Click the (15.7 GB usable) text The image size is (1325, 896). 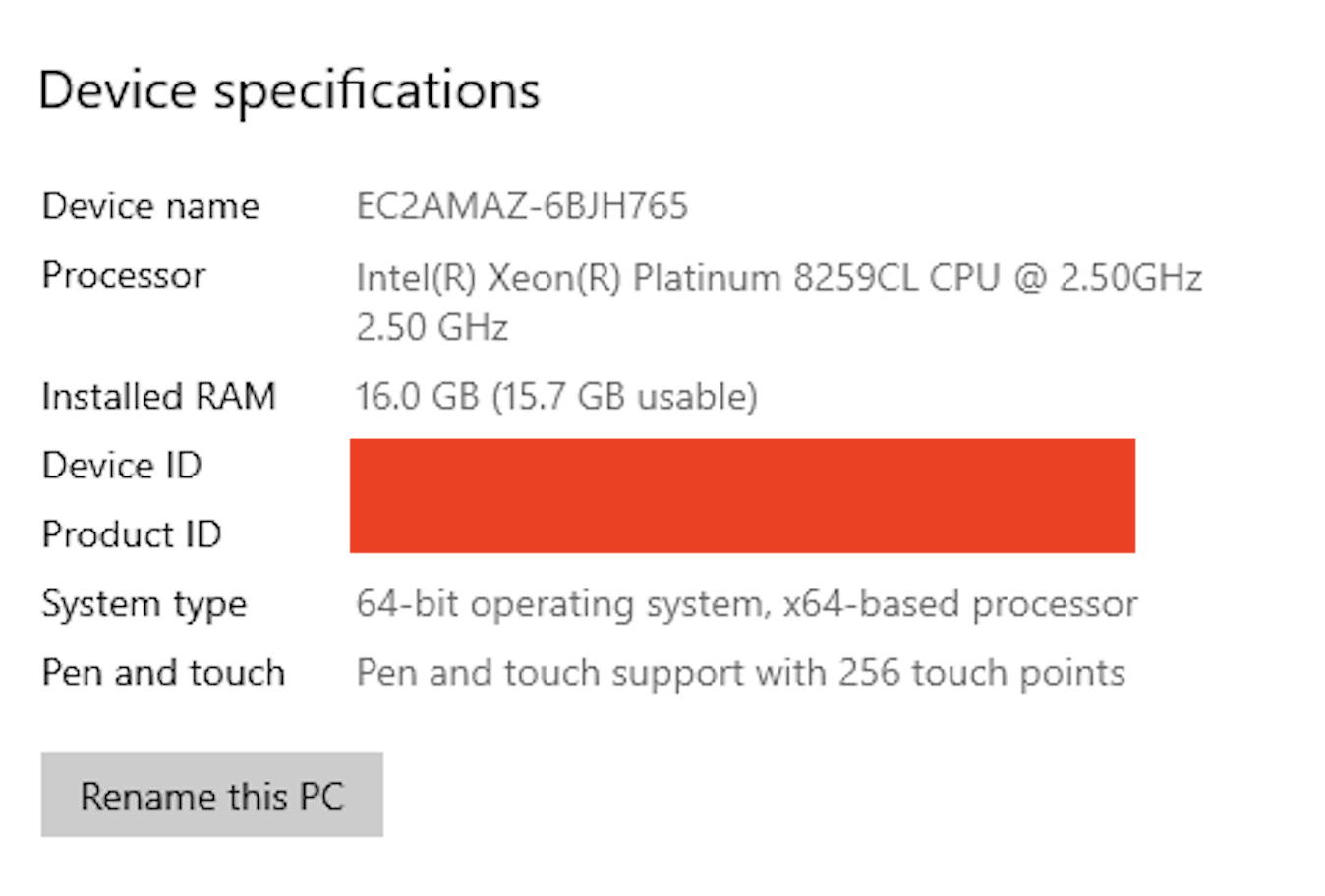(625, 396)
